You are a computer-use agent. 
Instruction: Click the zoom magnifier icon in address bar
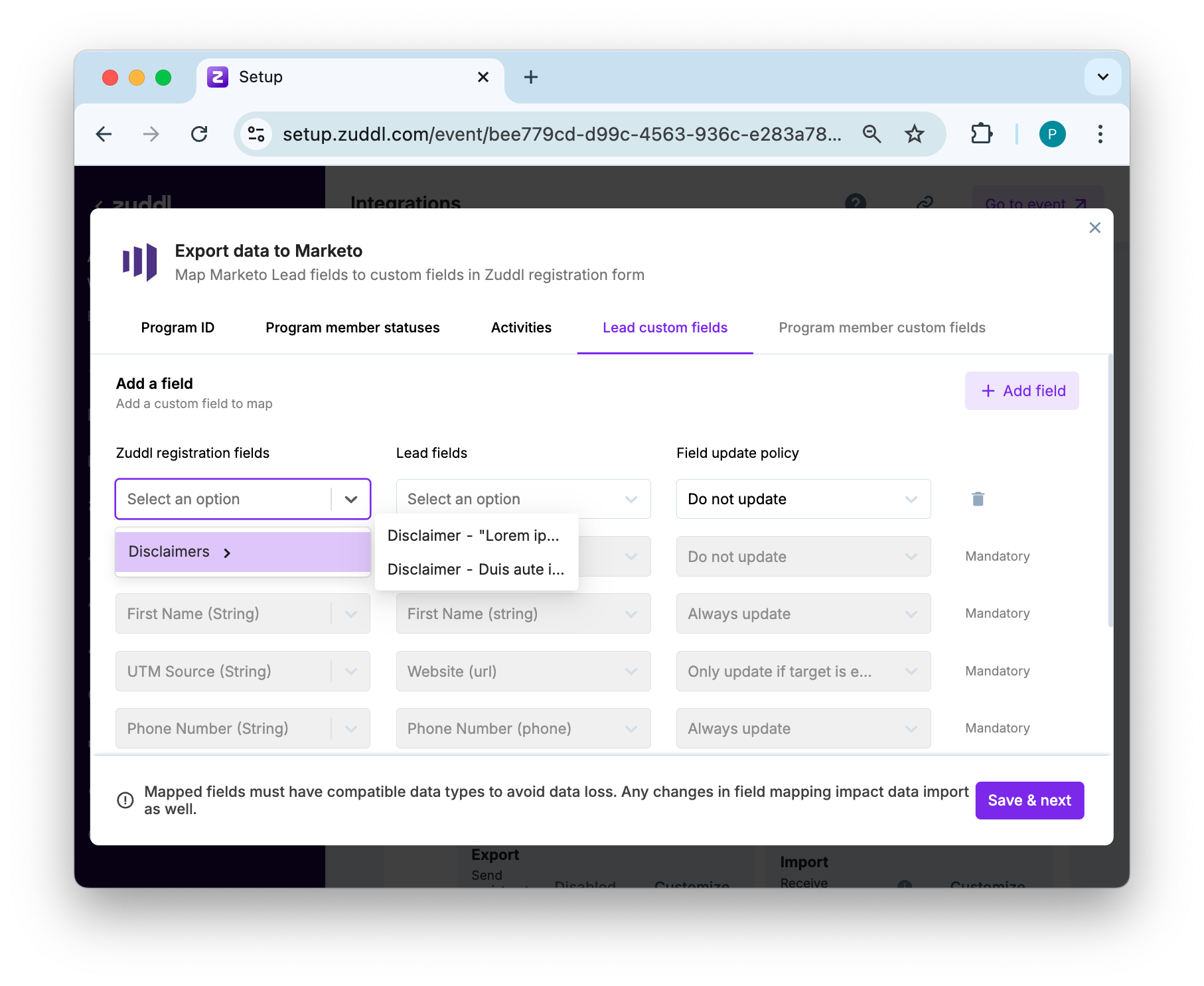[871, 134]
